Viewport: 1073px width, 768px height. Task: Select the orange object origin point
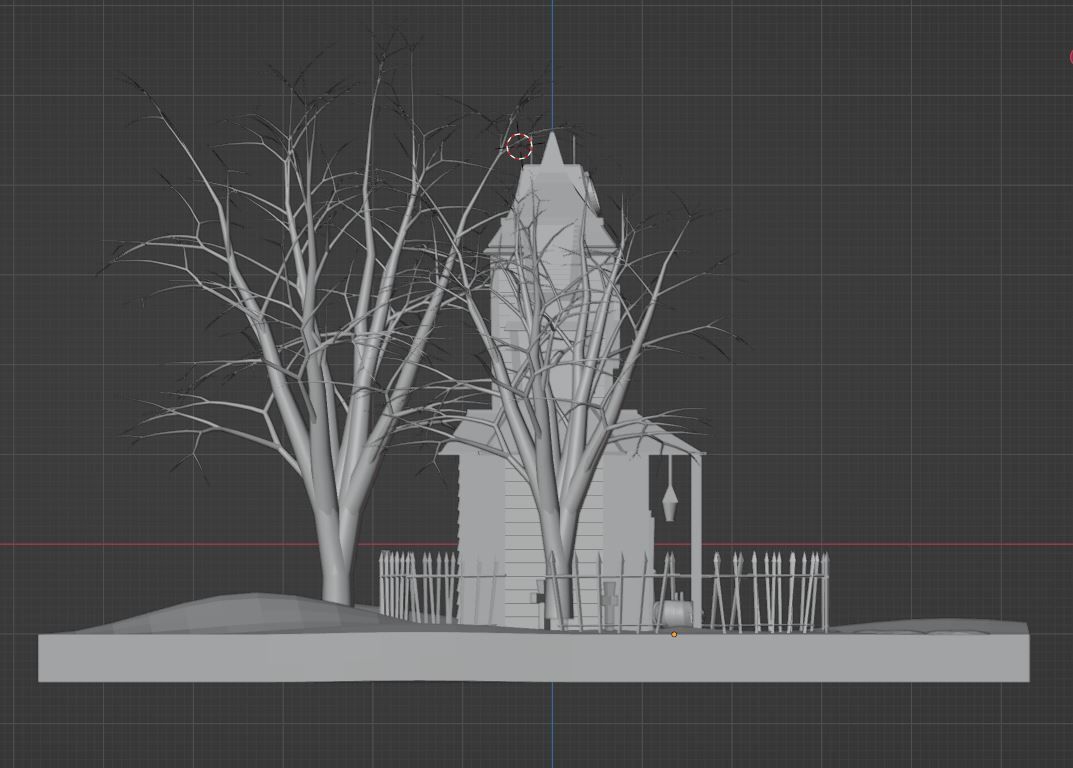click(x=674, y=634)
